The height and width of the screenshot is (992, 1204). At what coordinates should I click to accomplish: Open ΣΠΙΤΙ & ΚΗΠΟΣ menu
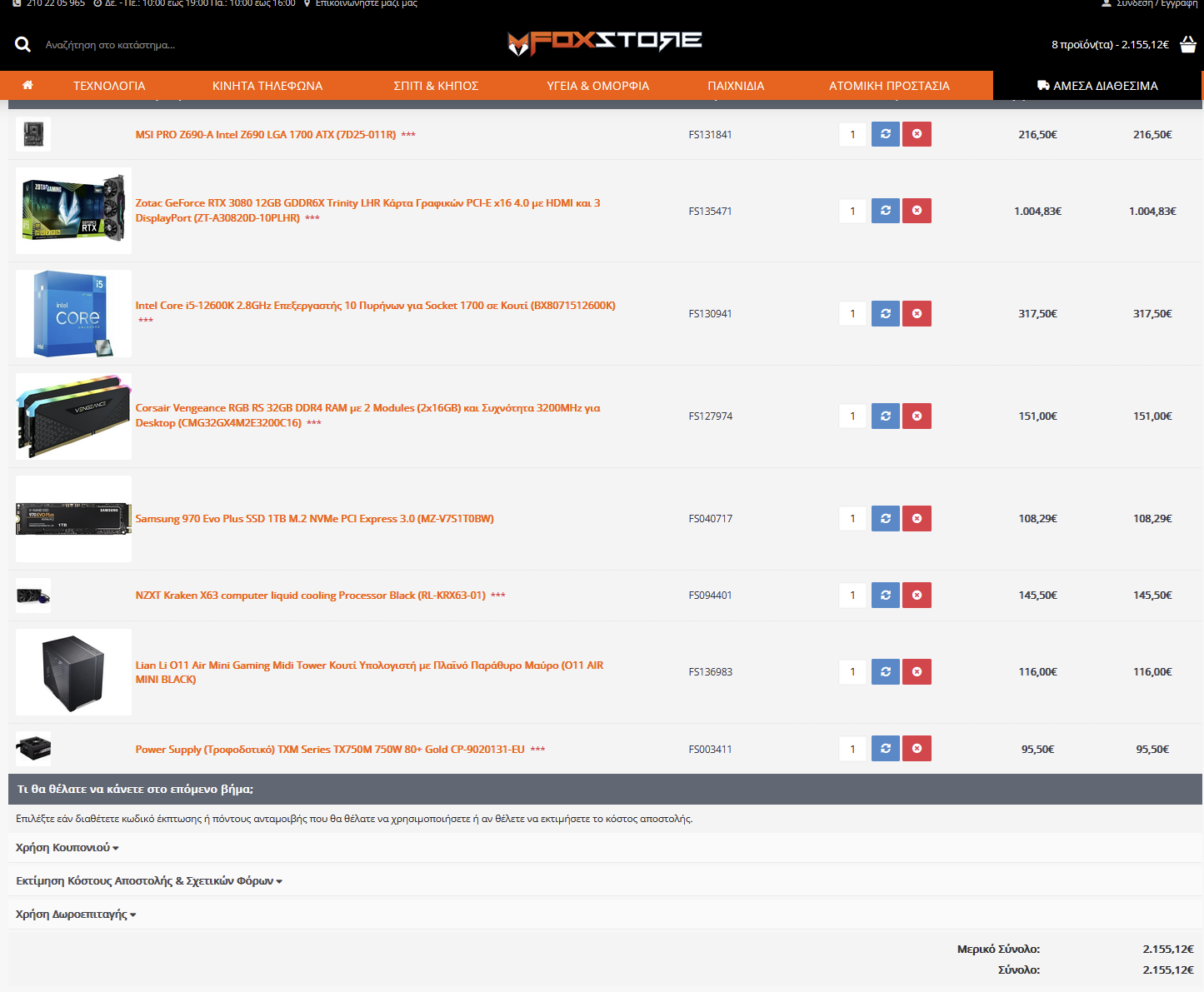click(x=436, y=86)
